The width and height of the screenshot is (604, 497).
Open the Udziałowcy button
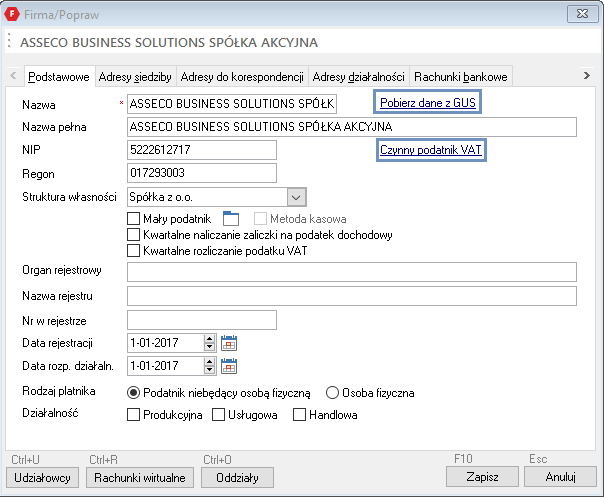(42, 478)
